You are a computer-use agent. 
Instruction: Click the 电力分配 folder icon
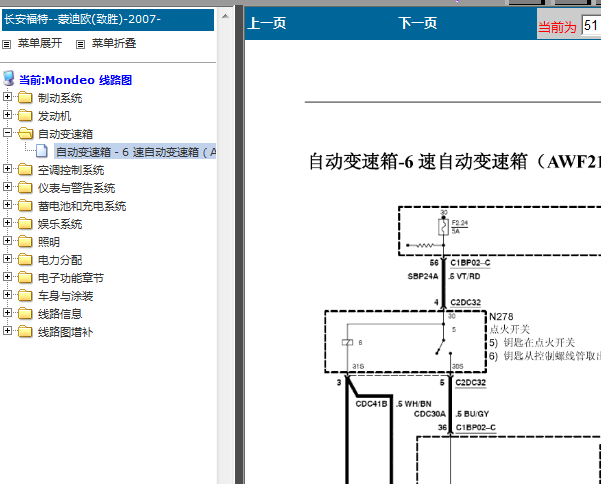pyautogui.click(x=25, y=260)
